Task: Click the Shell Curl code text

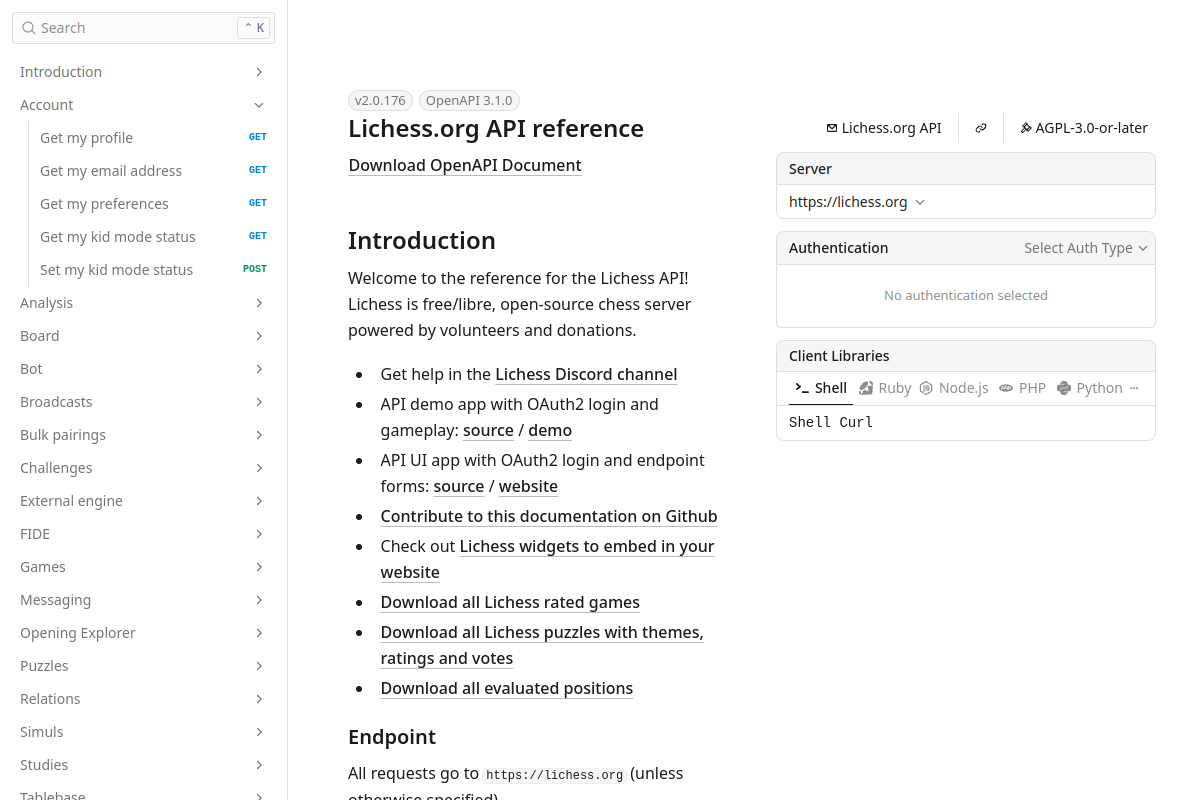Action: (x=831, y=422)
